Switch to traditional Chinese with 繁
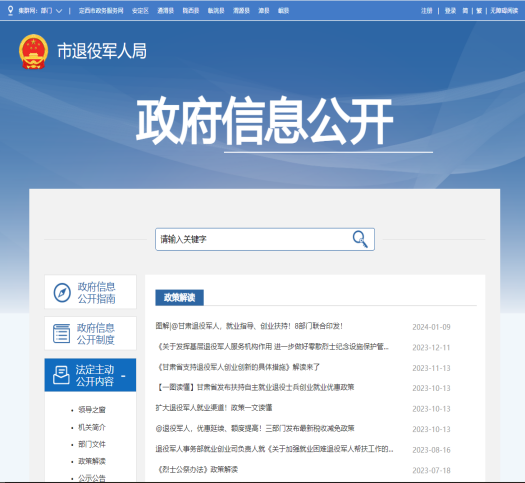The image size is (525, 483). pyautogui.click(x=479, y=11)
